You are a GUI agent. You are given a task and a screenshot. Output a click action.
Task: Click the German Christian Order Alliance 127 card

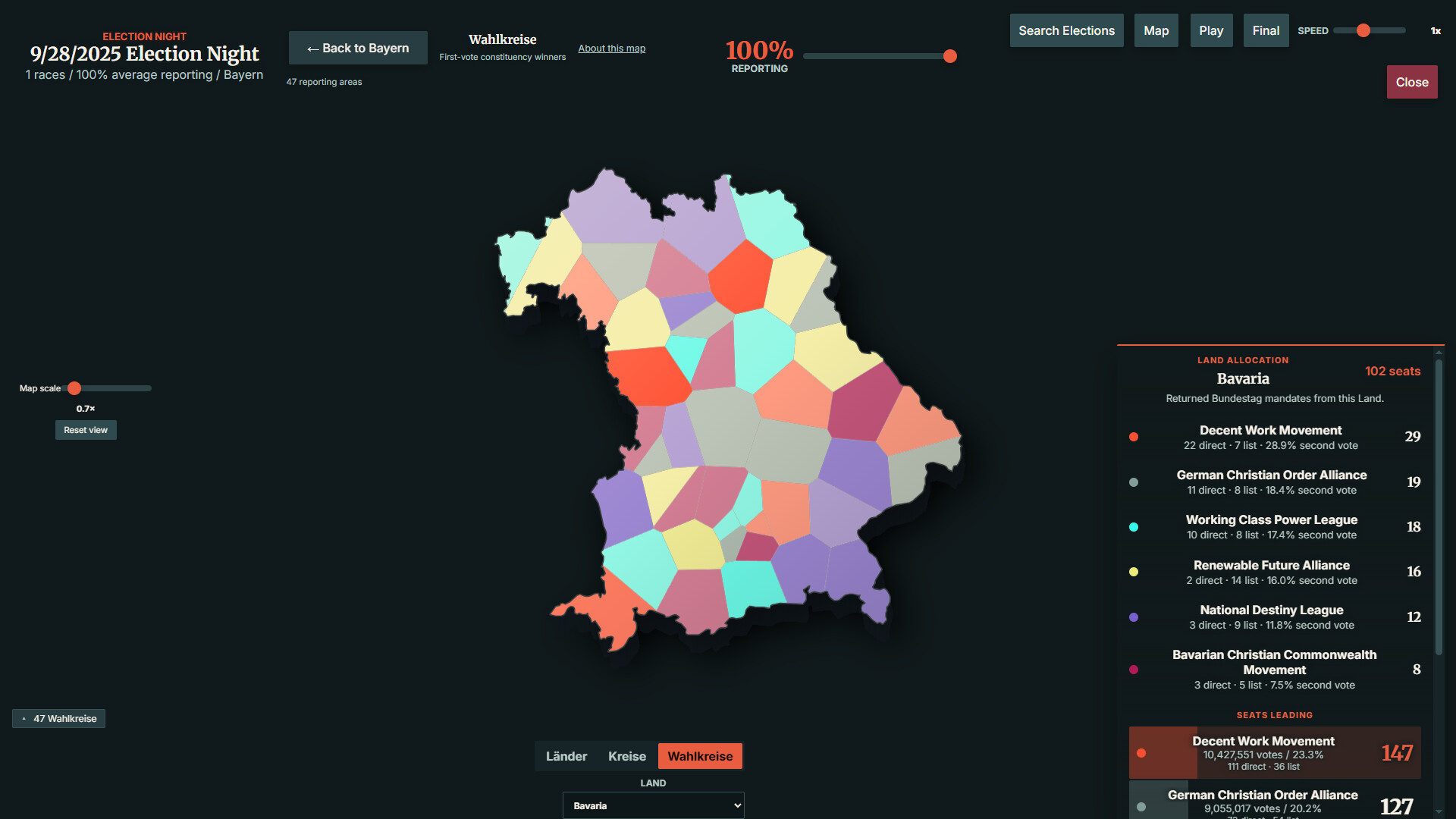pos(1275,801)
